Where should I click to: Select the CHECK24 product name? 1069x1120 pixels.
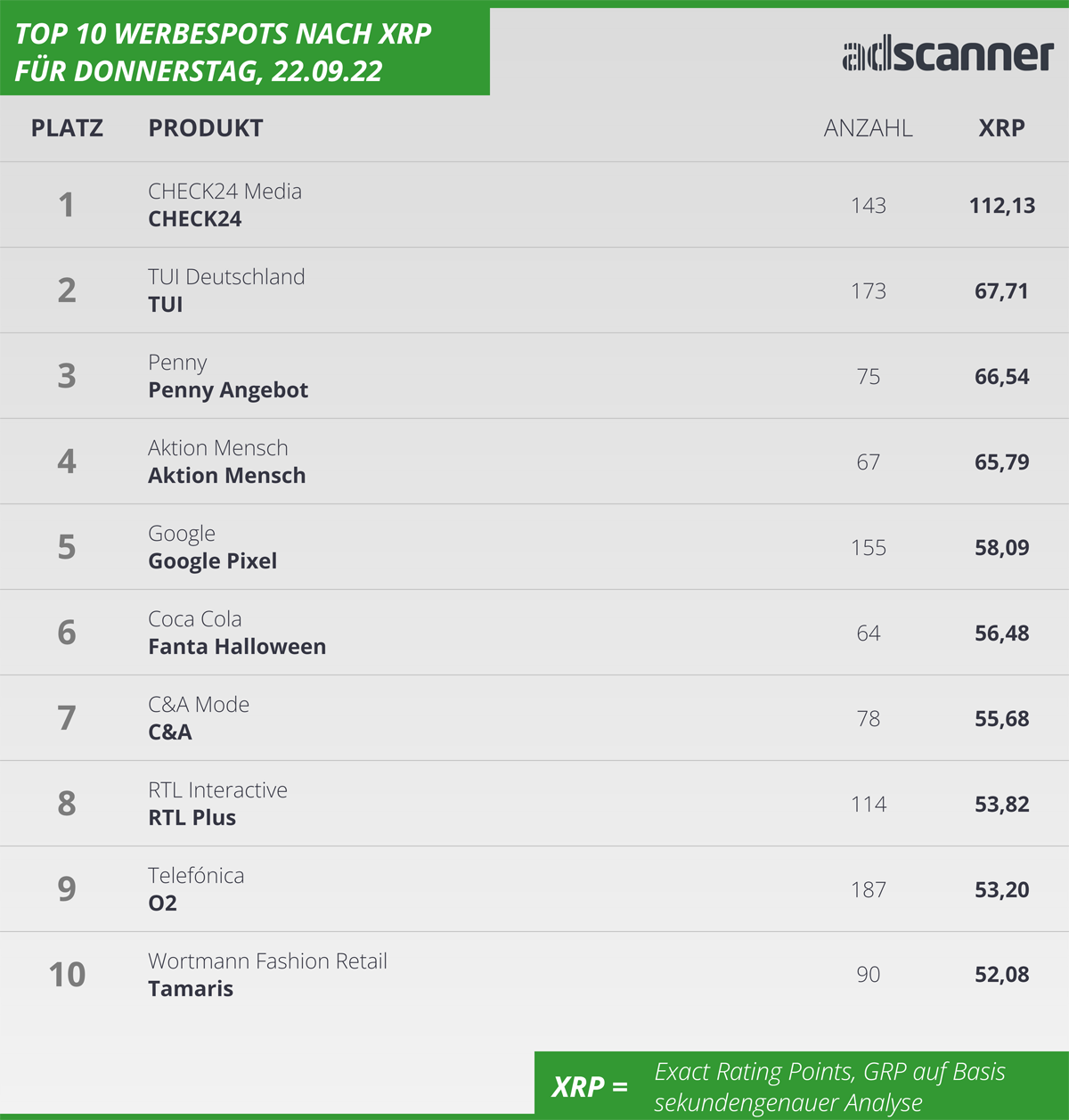tap(195, 219)
